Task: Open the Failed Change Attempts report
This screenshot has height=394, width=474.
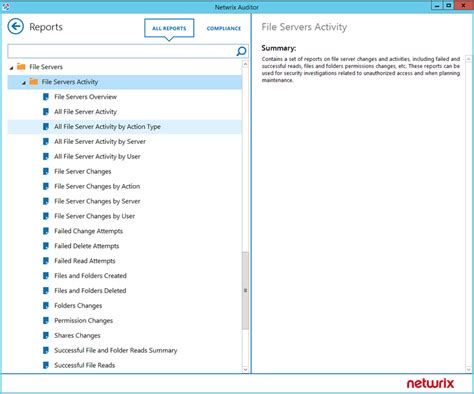Action: coord(88,231)
